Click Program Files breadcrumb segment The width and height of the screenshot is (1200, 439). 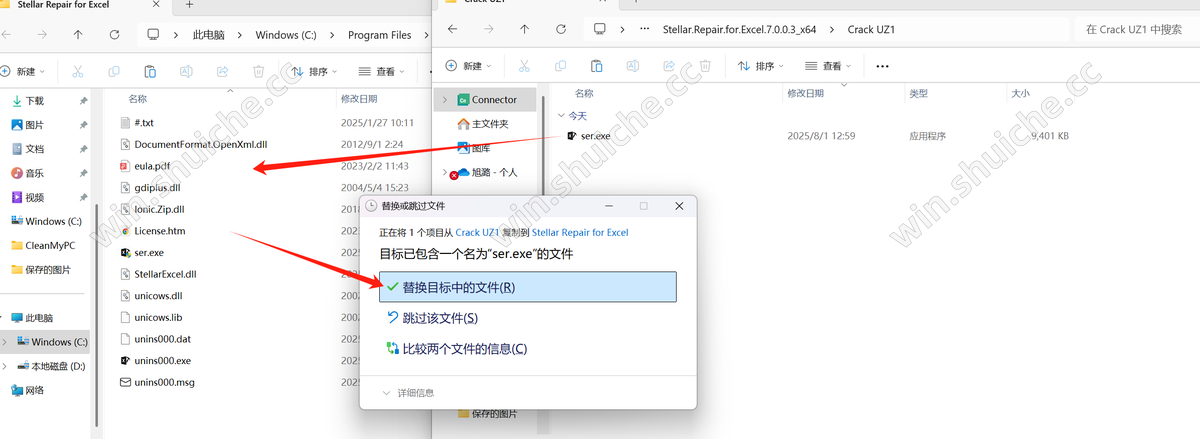point(380,34)
